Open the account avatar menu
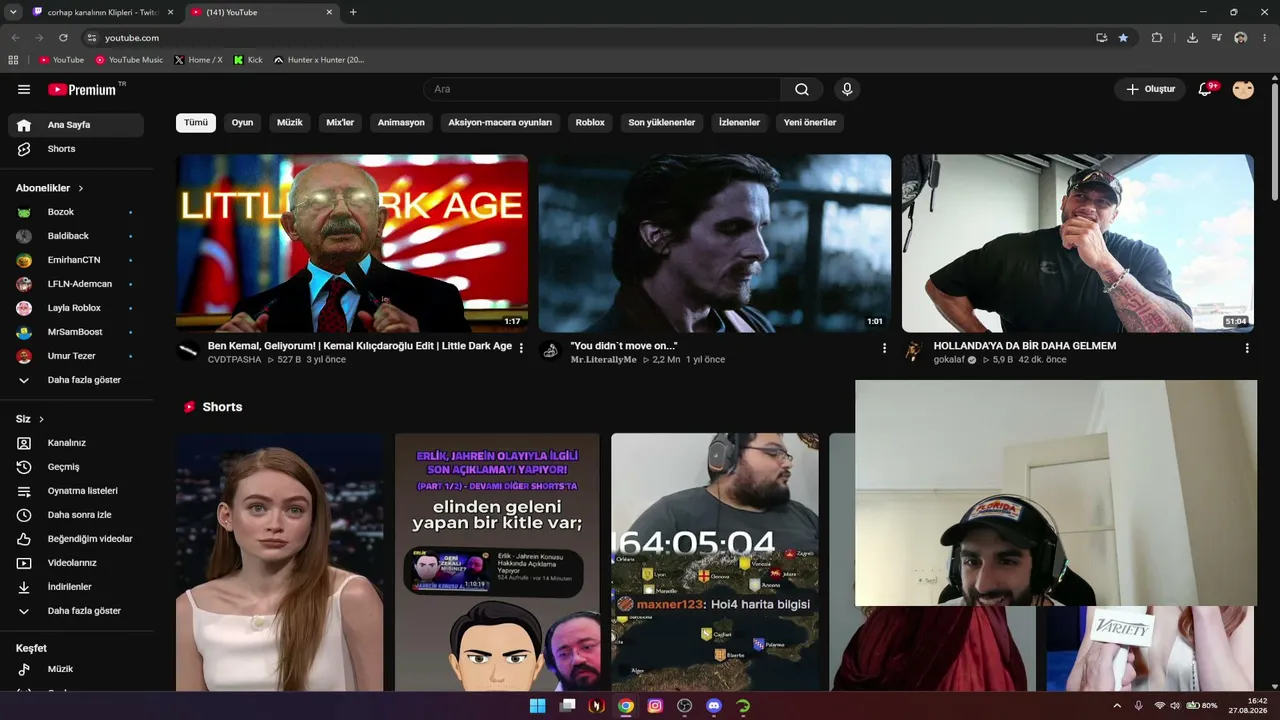Viewport: 1280px width, 720px height. (x=1243, y=89)
